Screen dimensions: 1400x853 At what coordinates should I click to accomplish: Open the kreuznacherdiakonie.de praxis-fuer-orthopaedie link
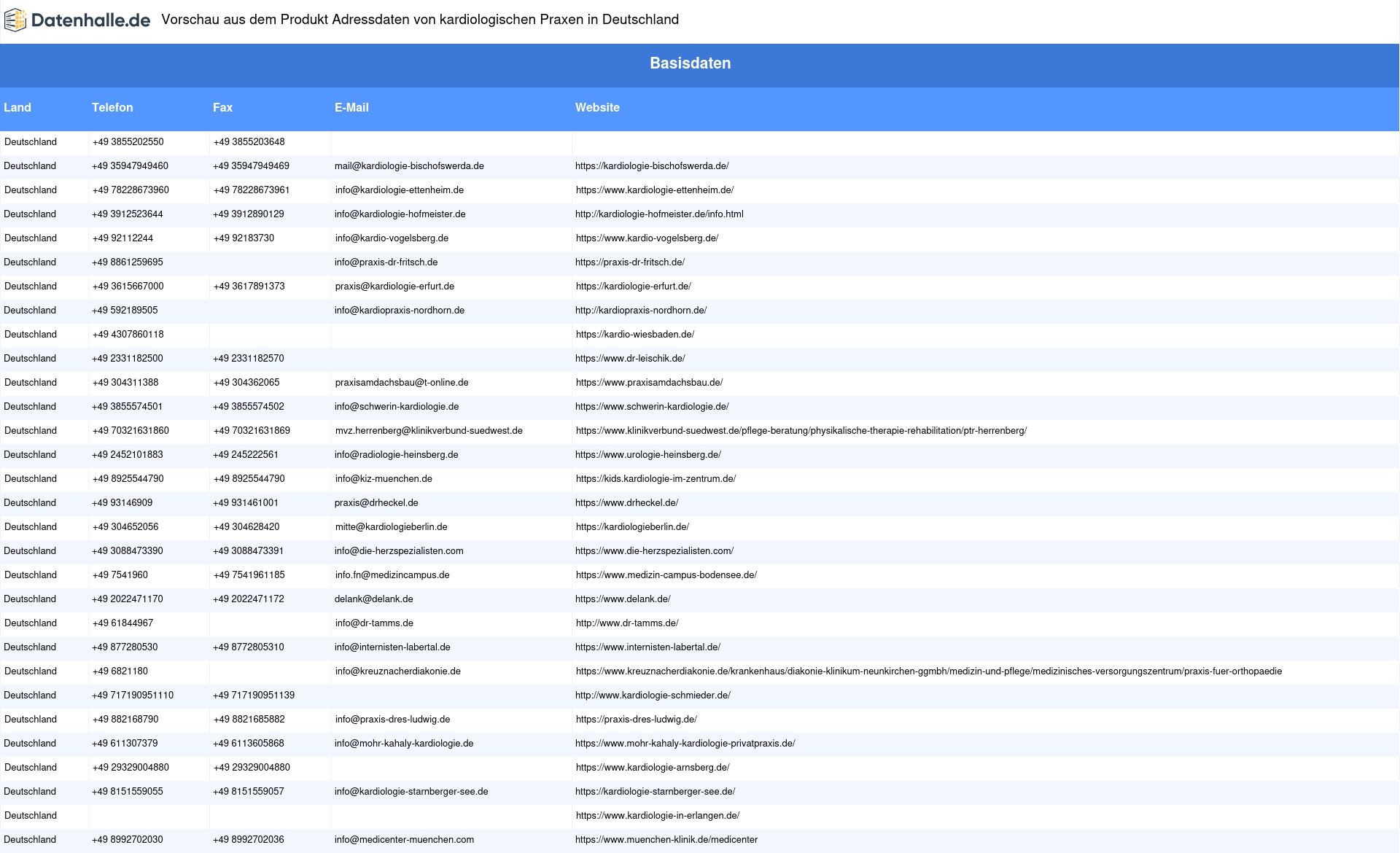coord(929,671)
